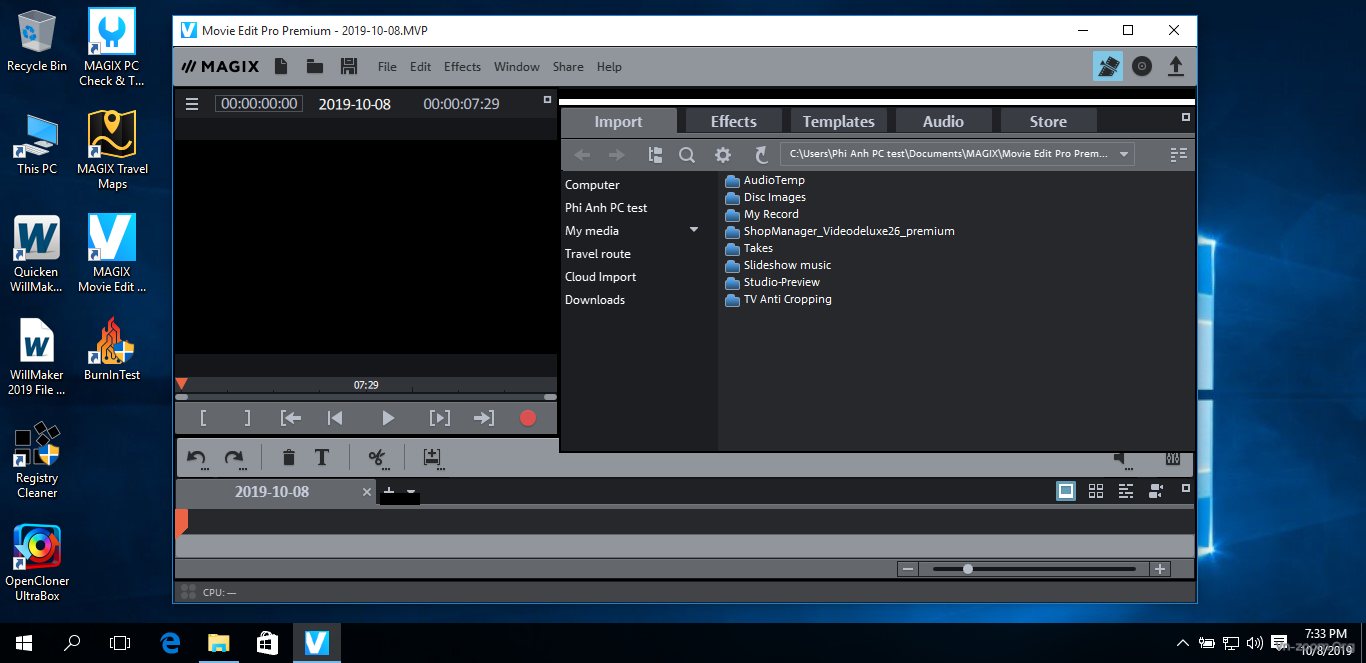1366x663 pixels.
Task: Switch to Storyboard mode view icon
Action: click(x=1066, y=491)
